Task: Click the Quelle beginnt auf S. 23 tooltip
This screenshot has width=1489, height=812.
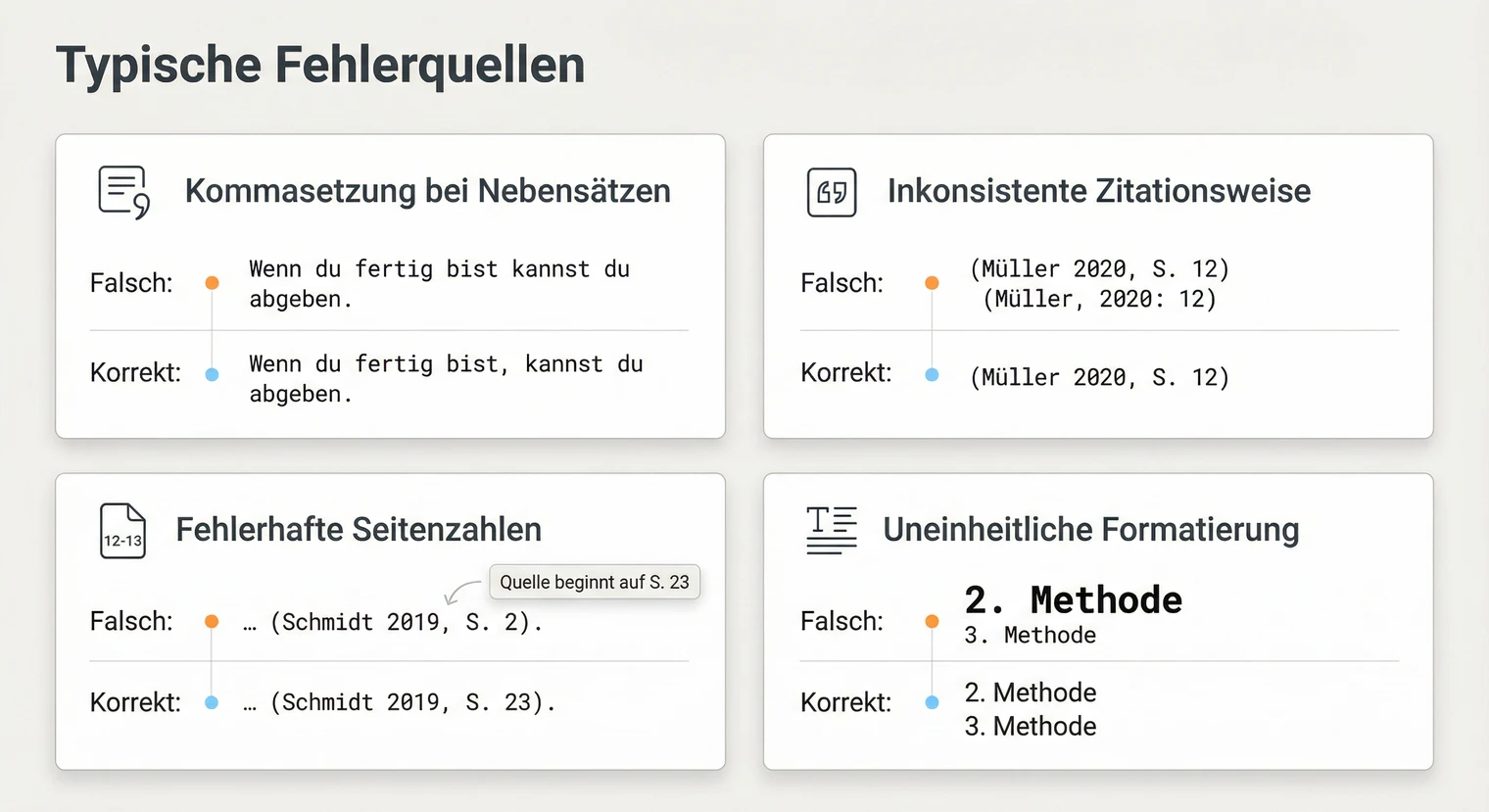Action: [595, 582]
